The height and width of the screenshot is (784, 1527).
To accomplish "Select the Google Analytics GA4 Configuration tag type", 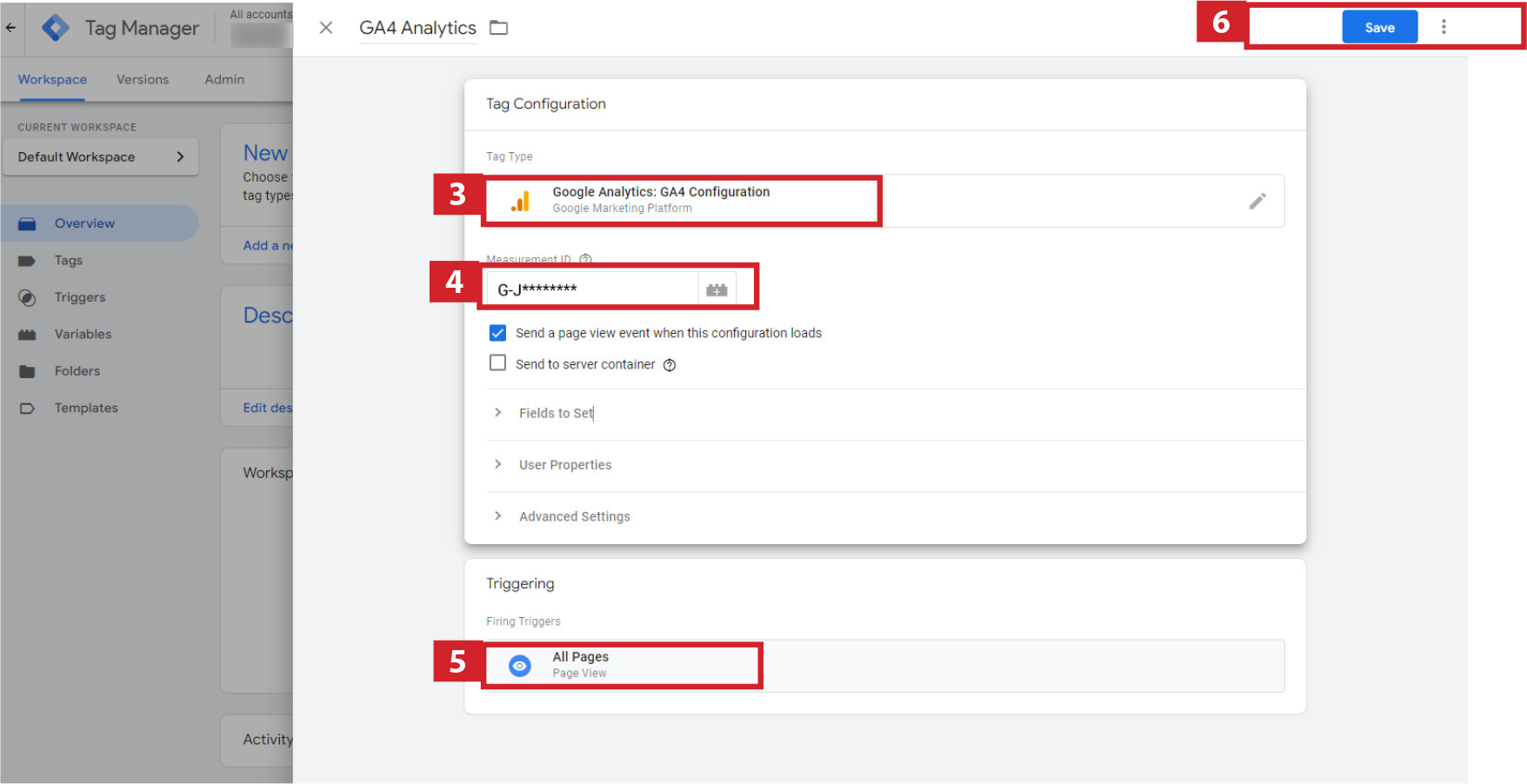I will pyautogui.click(x=884, y=201).
